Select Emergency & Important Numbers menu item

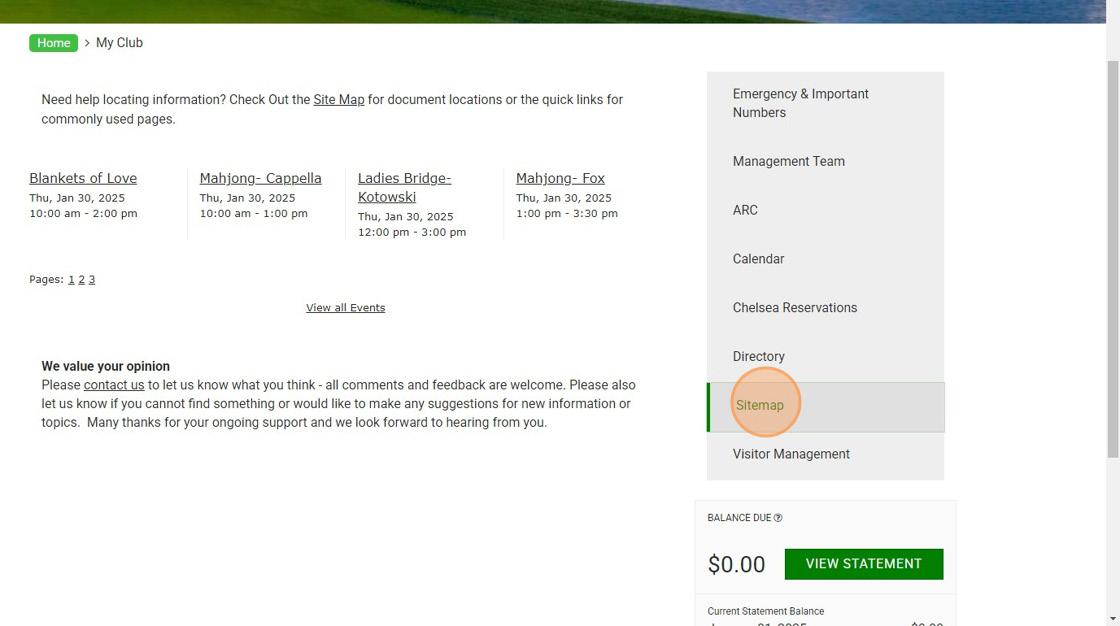(800, 103)
